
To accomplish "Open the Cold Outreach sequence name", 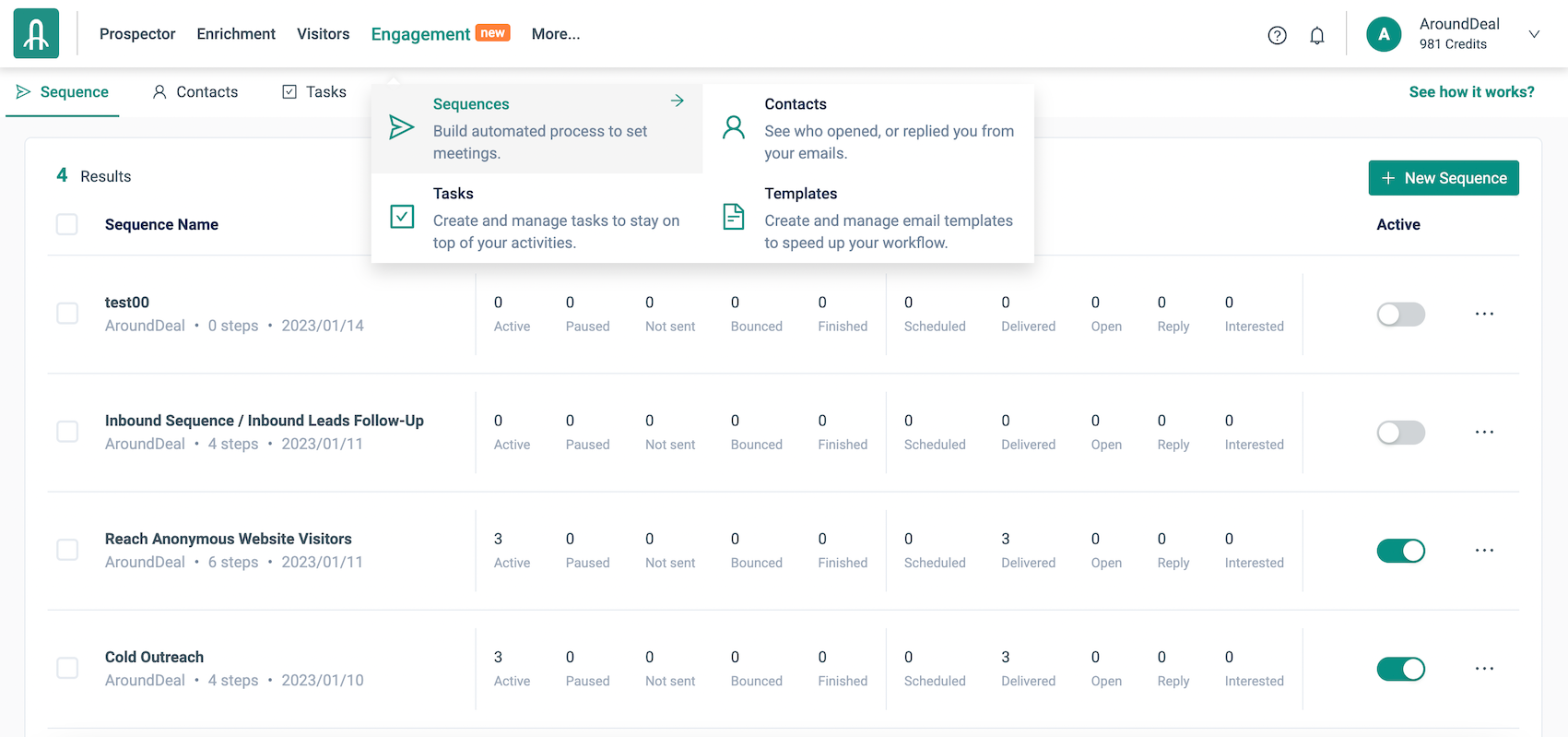I will click(154, 657).
